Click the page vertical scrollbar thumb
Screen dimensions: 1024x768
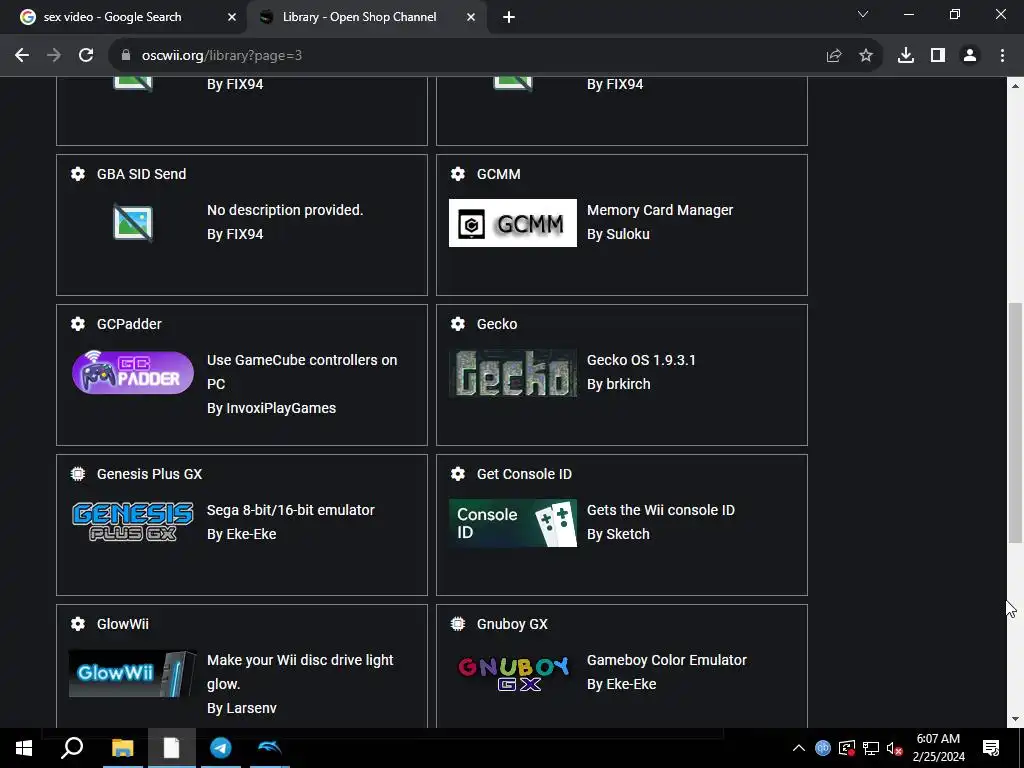1015,423
